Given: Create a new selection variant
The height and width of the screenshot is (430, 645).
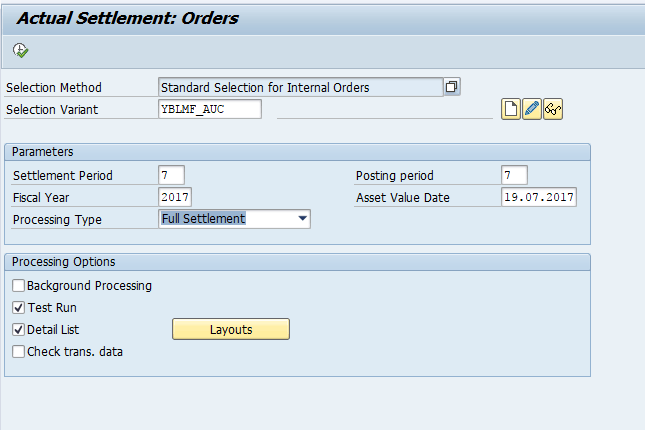Looking at the screenshot, I should click(511, 109).
